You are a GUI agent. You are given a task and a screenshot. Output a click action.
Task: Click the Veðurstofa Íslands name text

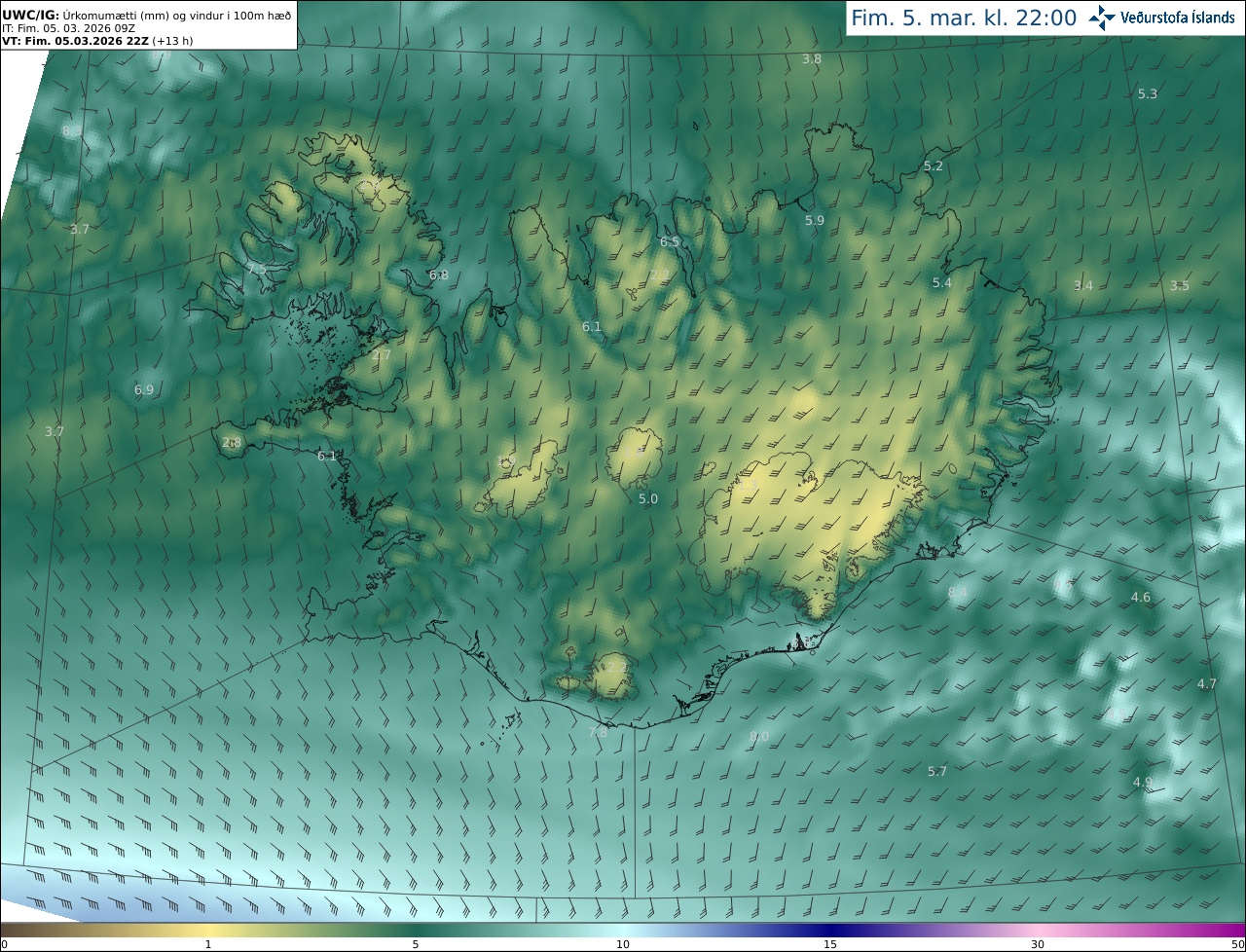coord(1177,18)
